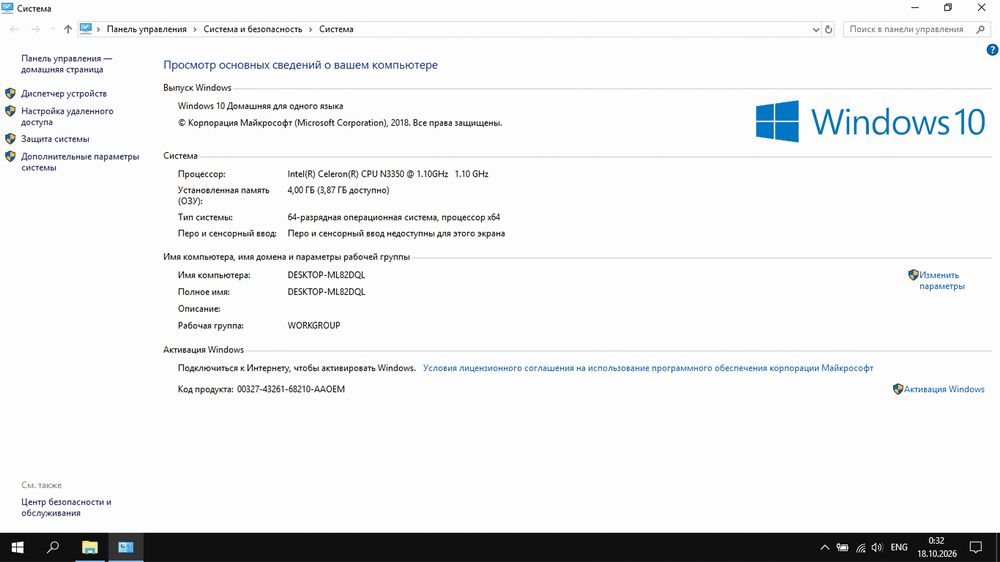
Task: Minimize the Система window
Action: pyautogui.click(x=915, y=8)
